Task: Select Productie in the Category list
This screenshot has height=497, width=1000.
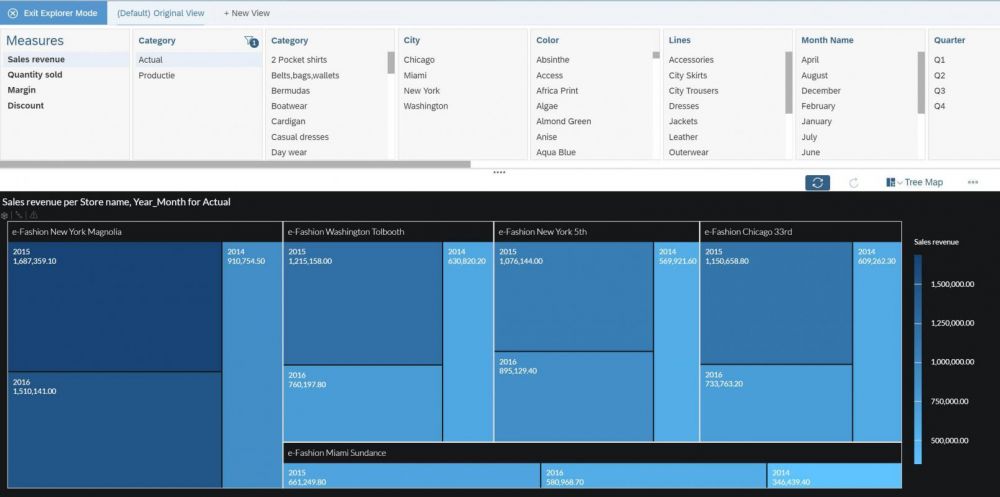Action: coord(198,75)
